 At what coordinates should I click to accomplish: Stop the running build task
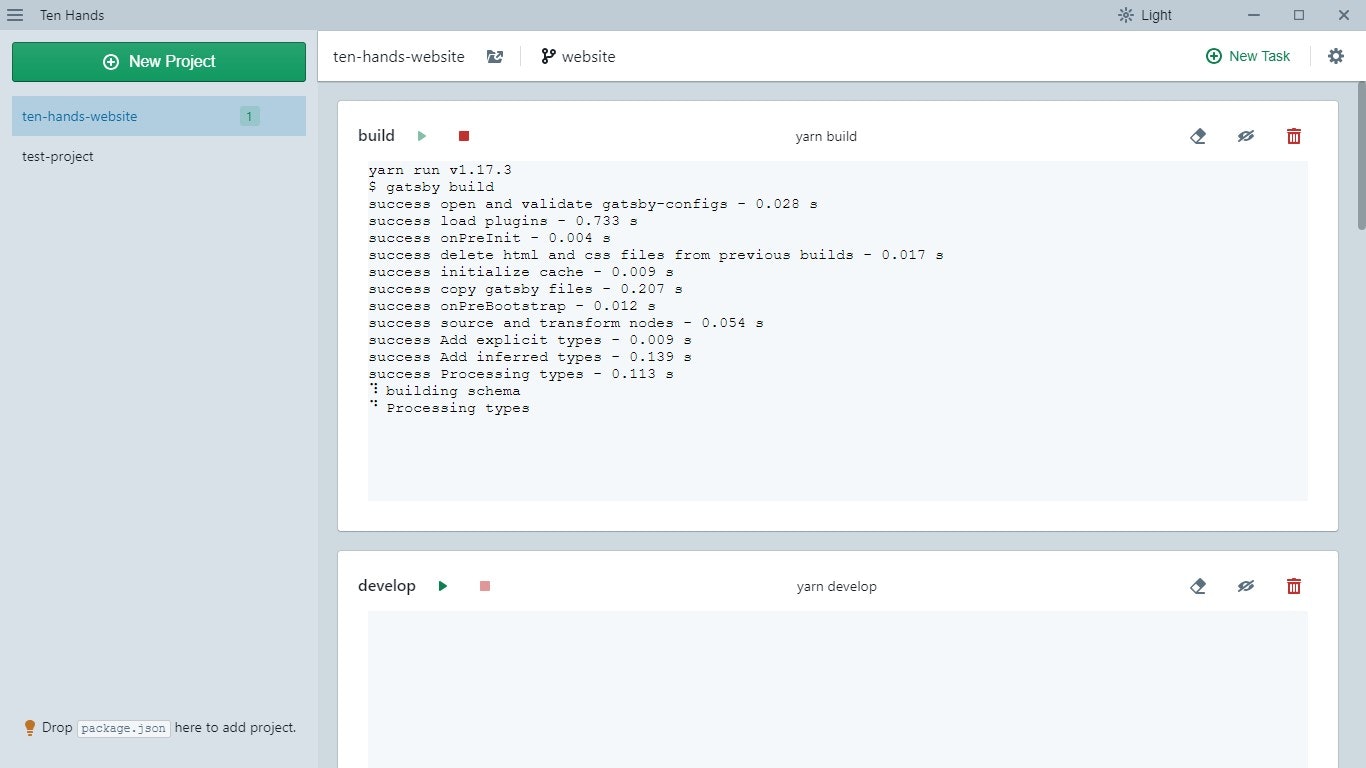(x=464, y=136)
